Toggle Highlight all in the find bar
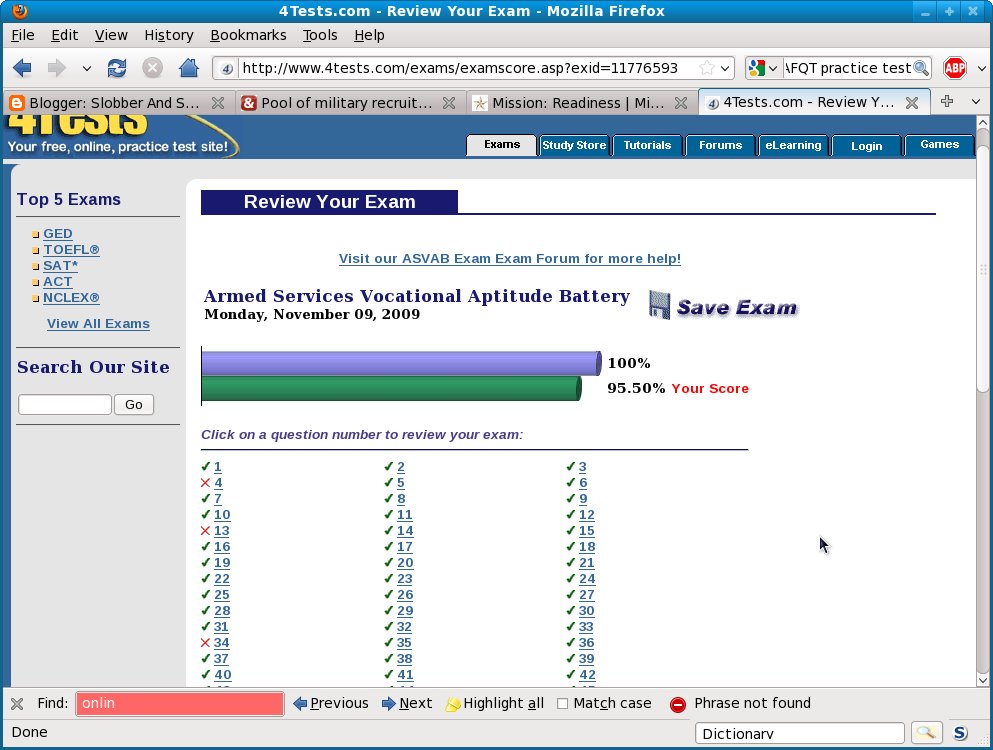 point(494,703)
